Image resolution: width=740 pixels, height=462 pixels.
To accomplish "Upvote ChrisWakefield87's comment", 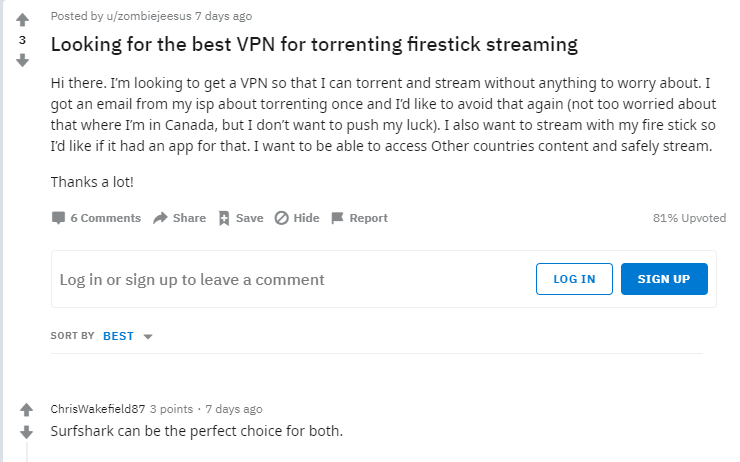I will click(x=26, y=410).
